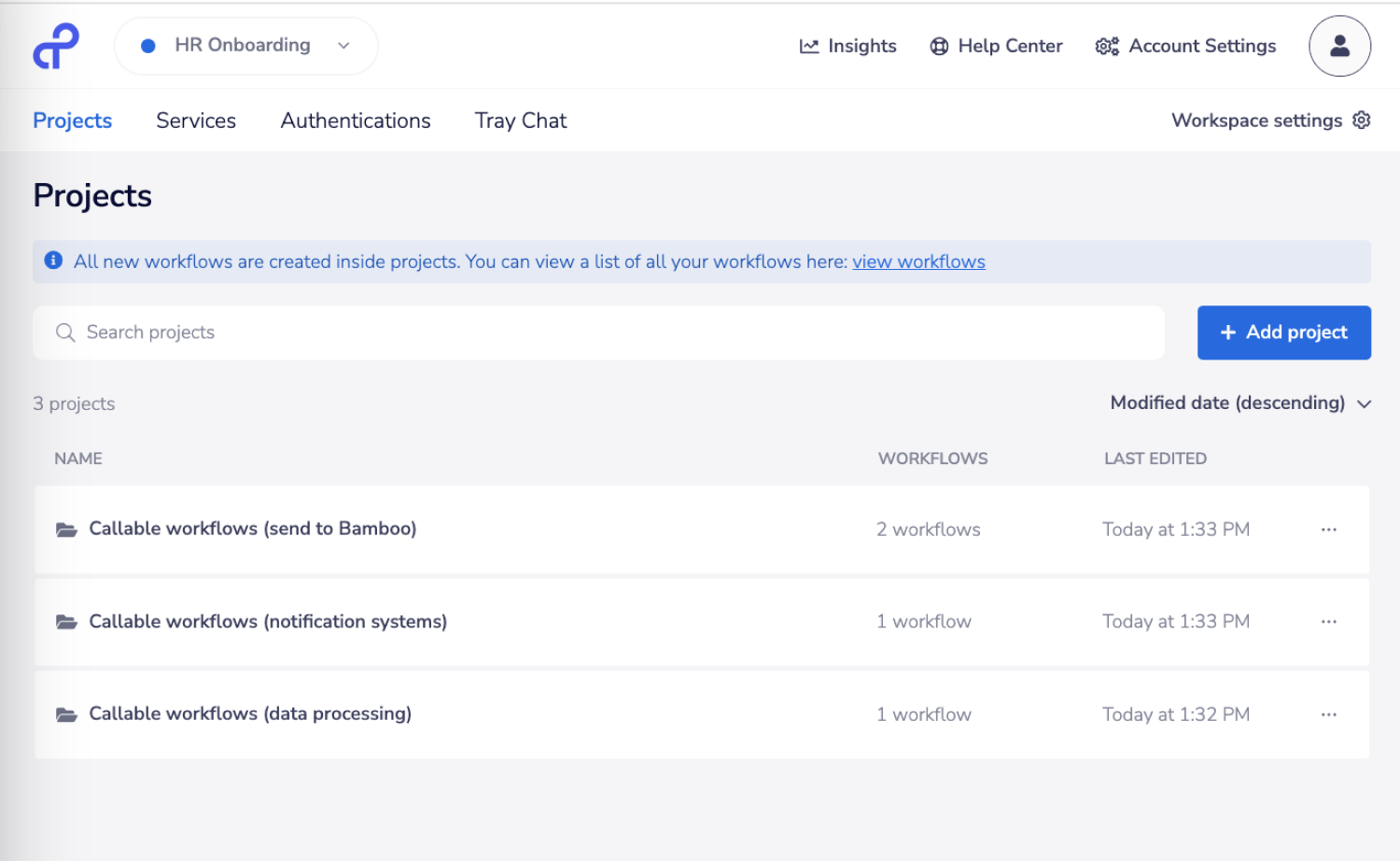1400x861 pixels.
Task: Switch to the Services tab
Action: [x=196, y=120]
